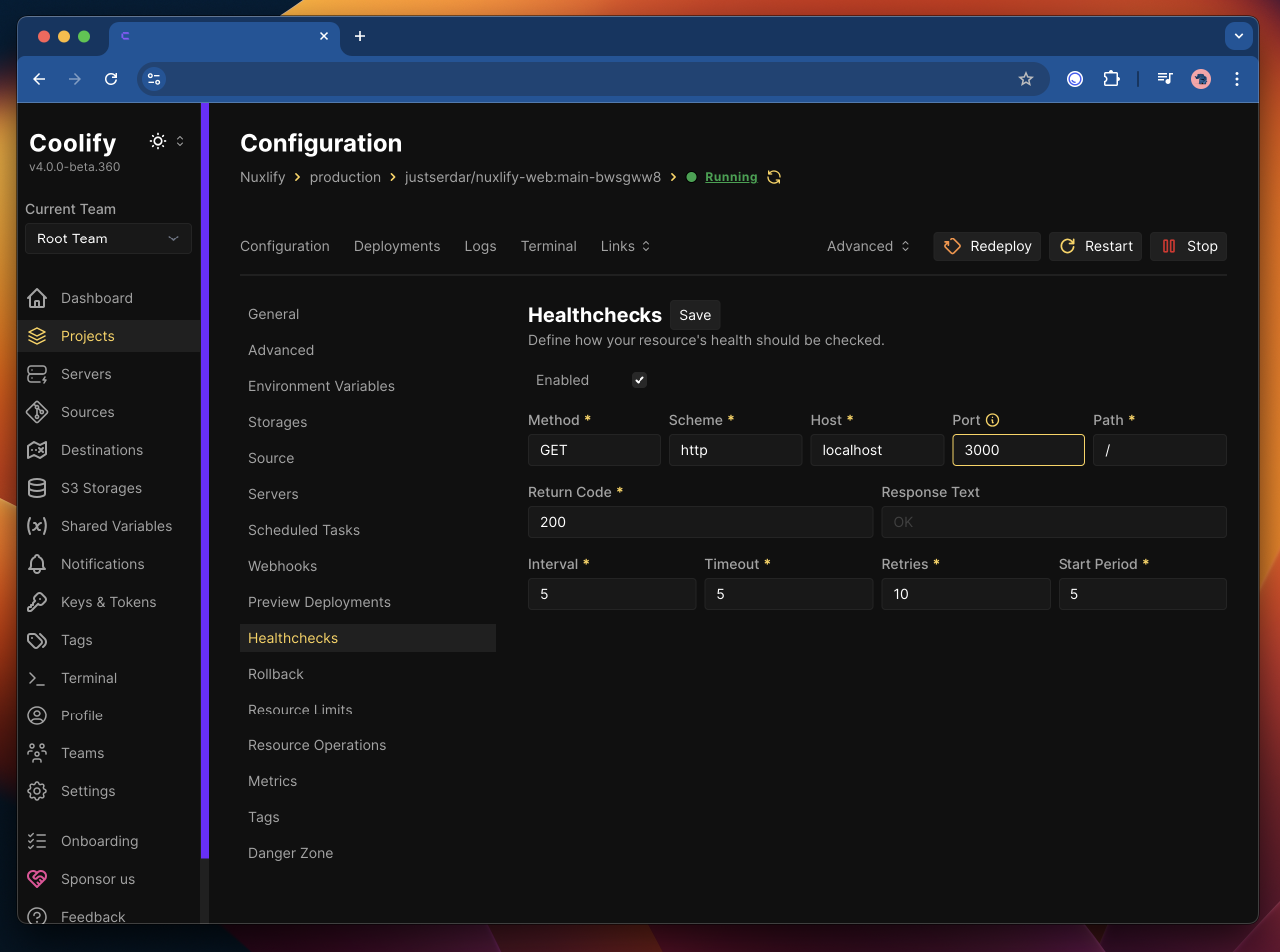Stop the running application
Image resolution: width=1280 pixels, height=952 pixels.
pyautogui.click(x=1189, y=246)
